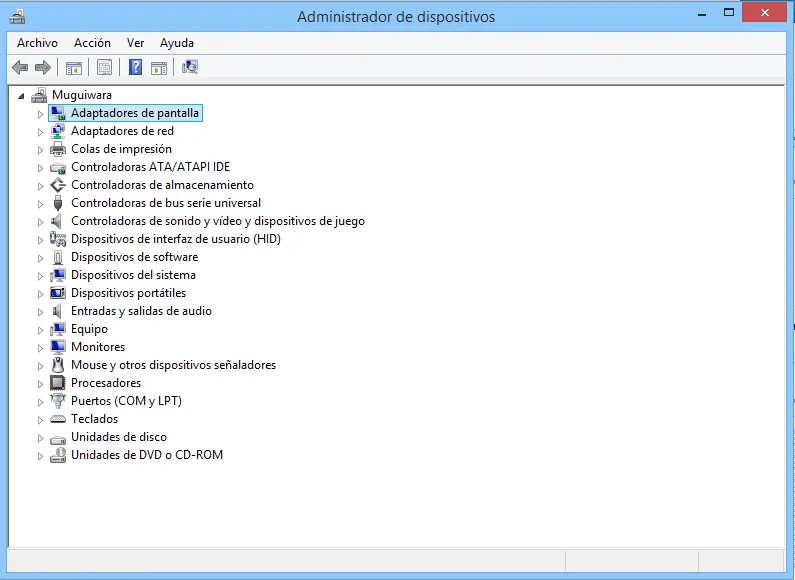Click the icon beside Dispositivos portátiles

[x=58, y=293]
